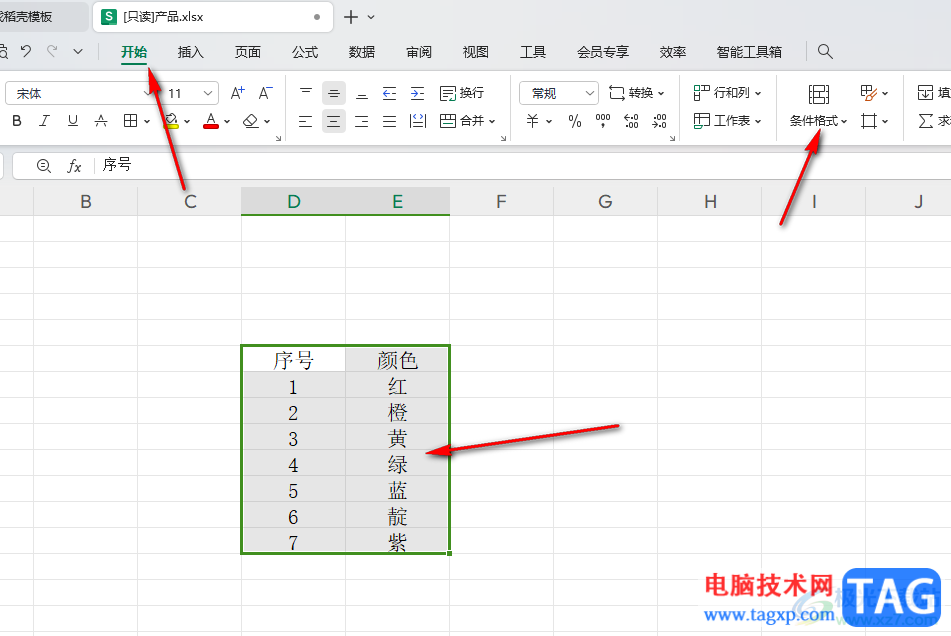This screenshot has width=951, height=636.
Task: Open the 工作表 worksheet menu
Action: tap(727, 121)
